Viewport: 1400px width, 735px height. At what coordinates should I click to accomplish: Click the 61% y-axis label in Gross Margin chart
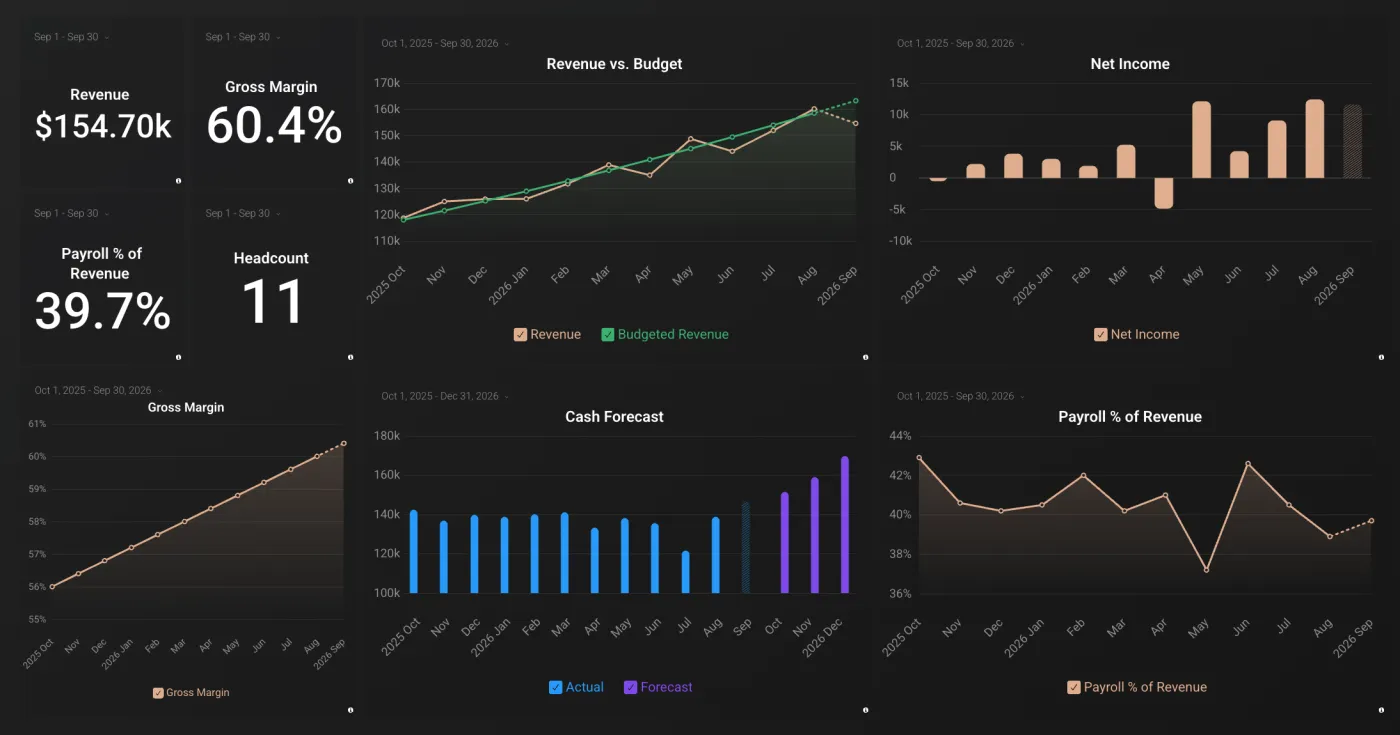pyautogui.click(x=37, y=424)
